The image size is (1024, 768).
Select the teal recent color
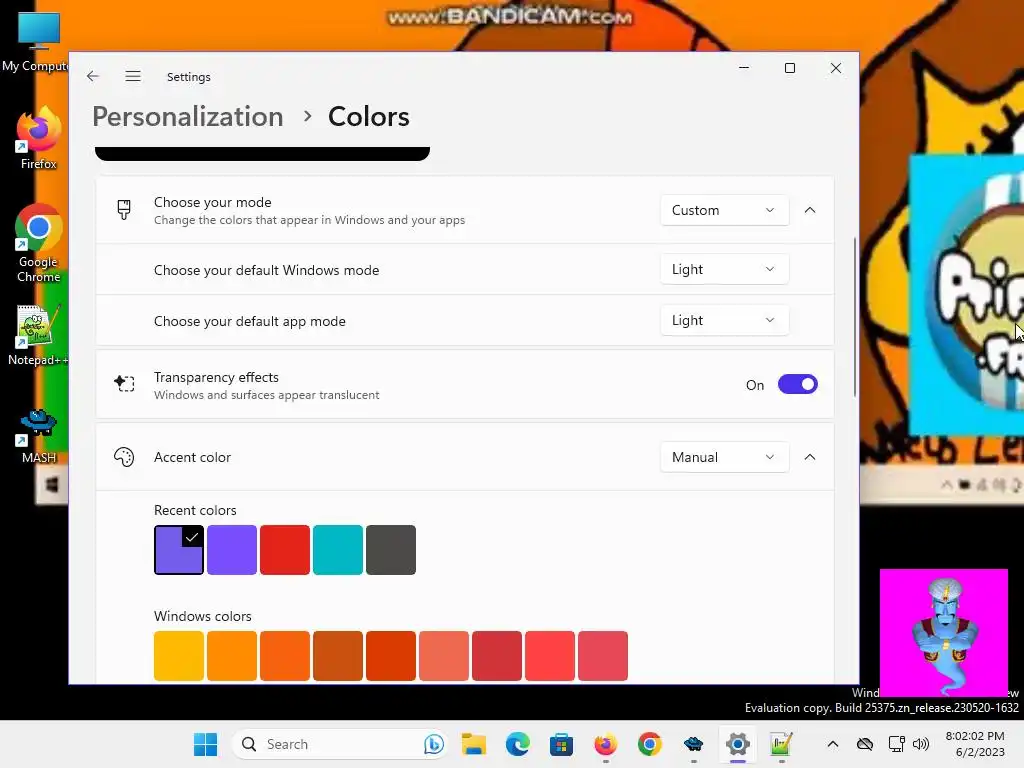pyautogui.click(x=338, y=550)
